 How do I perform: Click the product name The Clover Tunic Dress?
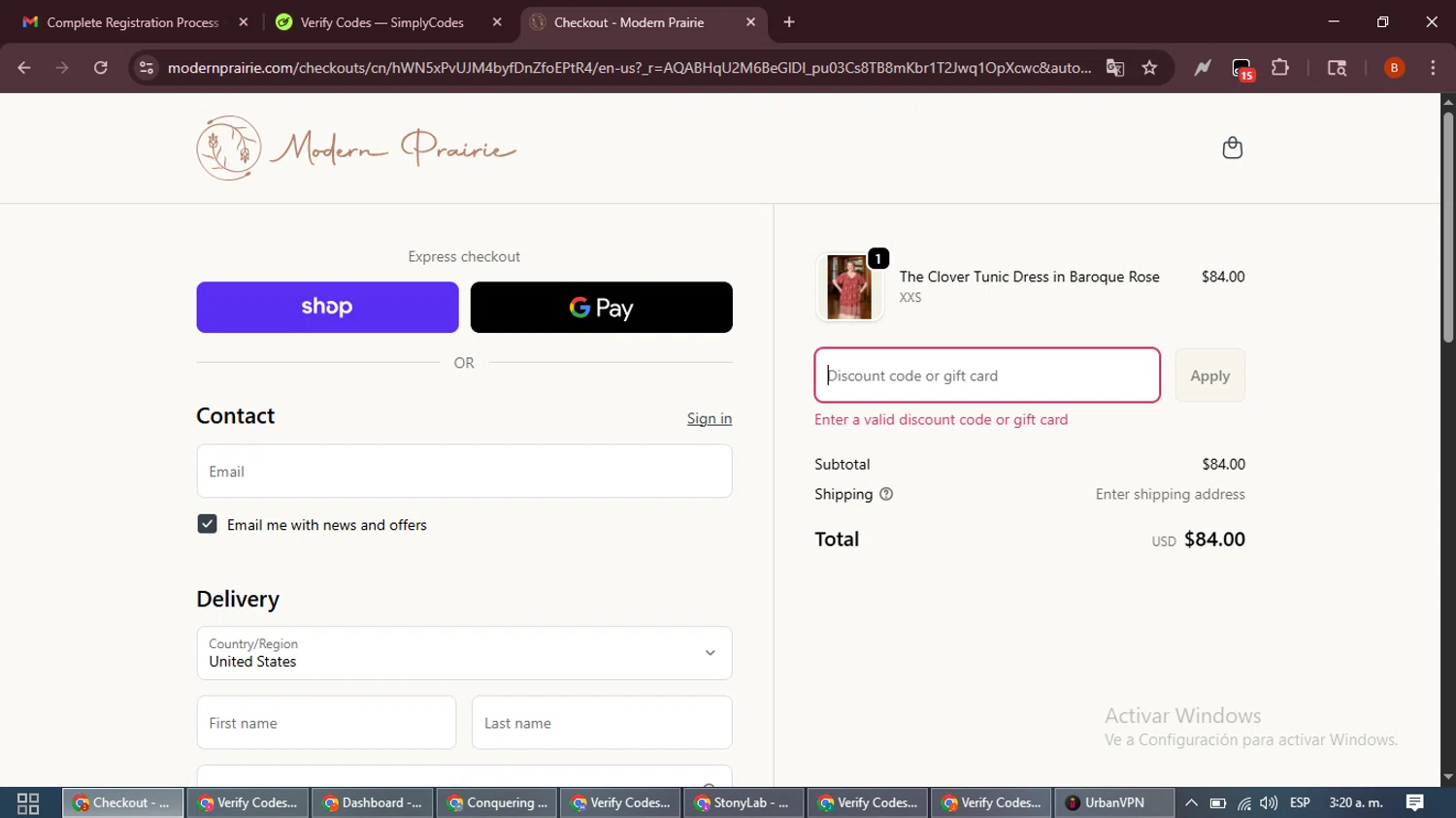[1029, 277]
